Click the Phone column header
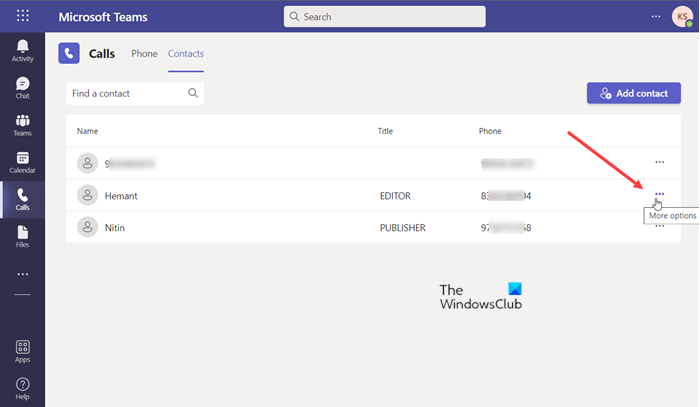The height and width of the screenshot is (407, 700). pos(490,131)
